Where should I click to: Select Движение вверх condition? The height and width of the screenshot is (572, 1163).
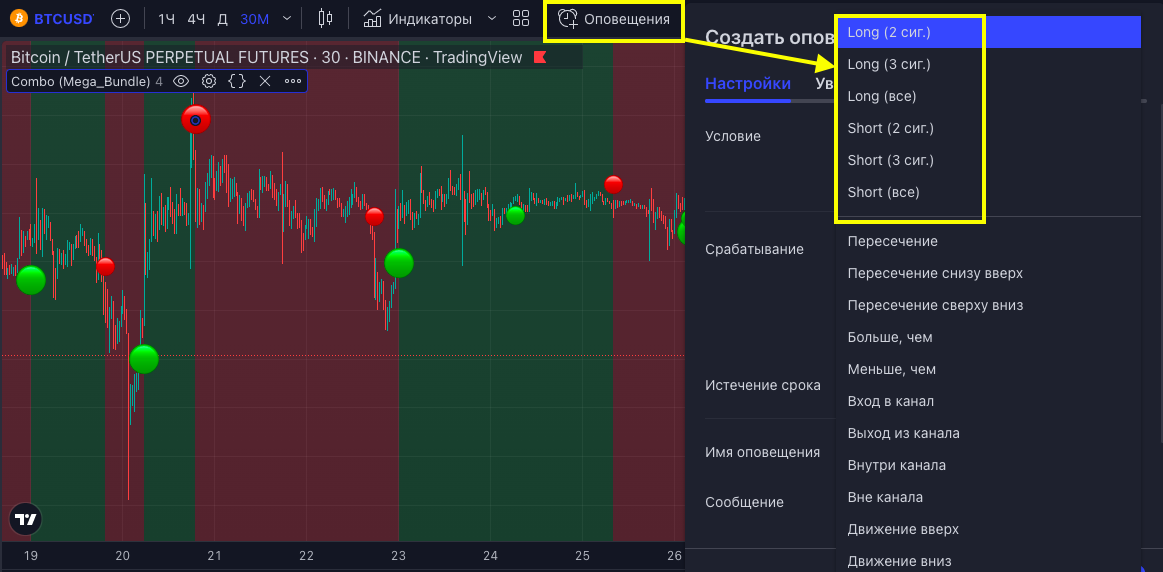point(987,529)
